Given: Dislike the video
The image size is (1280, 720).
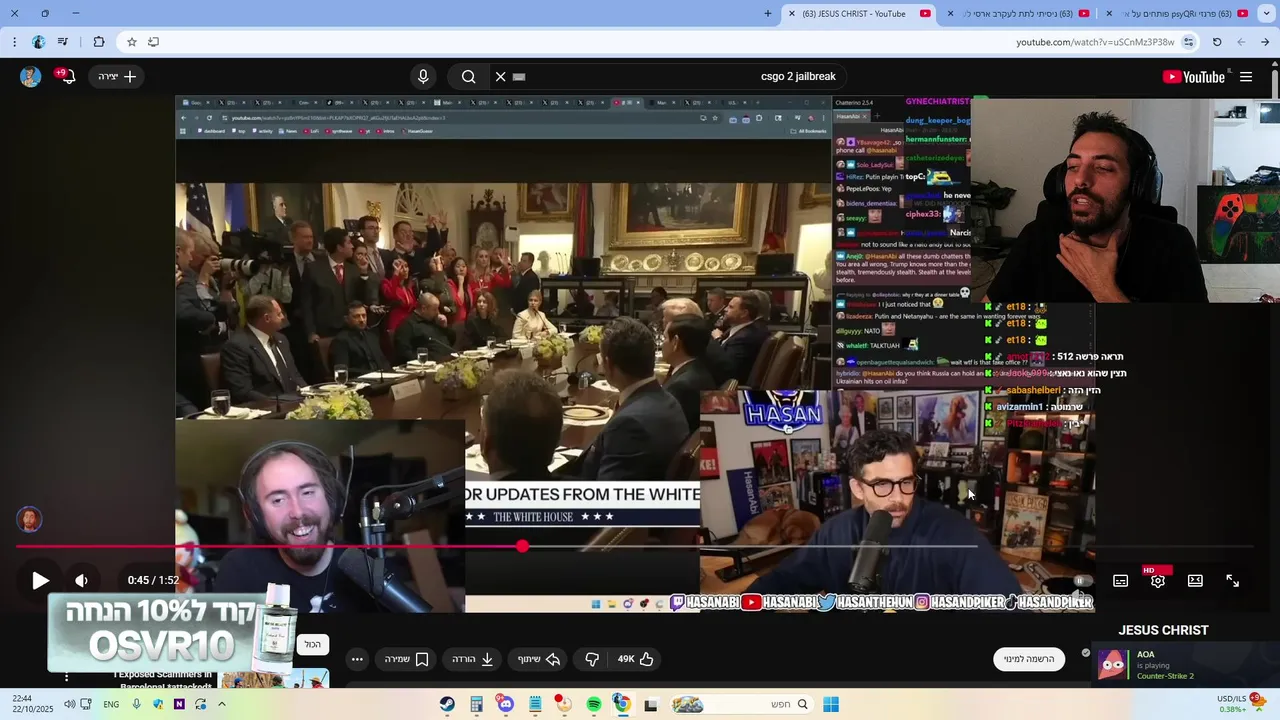Looking at the screenshot, I should click(592, 659).
